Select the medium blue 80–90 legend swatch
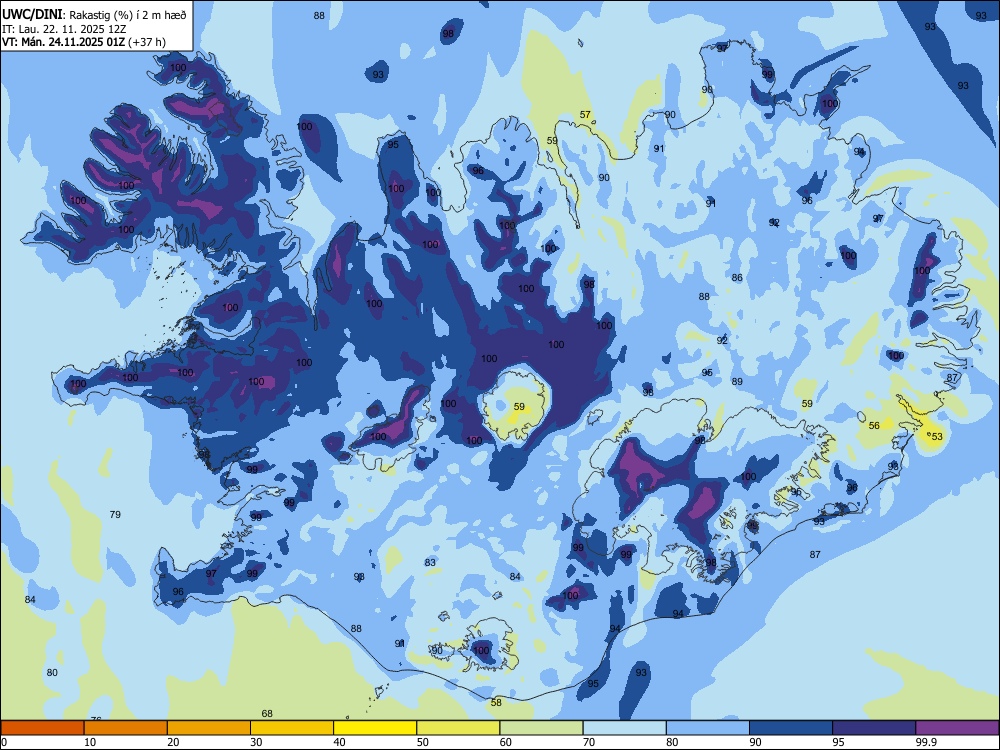1000x750 pixels. pyautogui.click(x=707, y=728)
